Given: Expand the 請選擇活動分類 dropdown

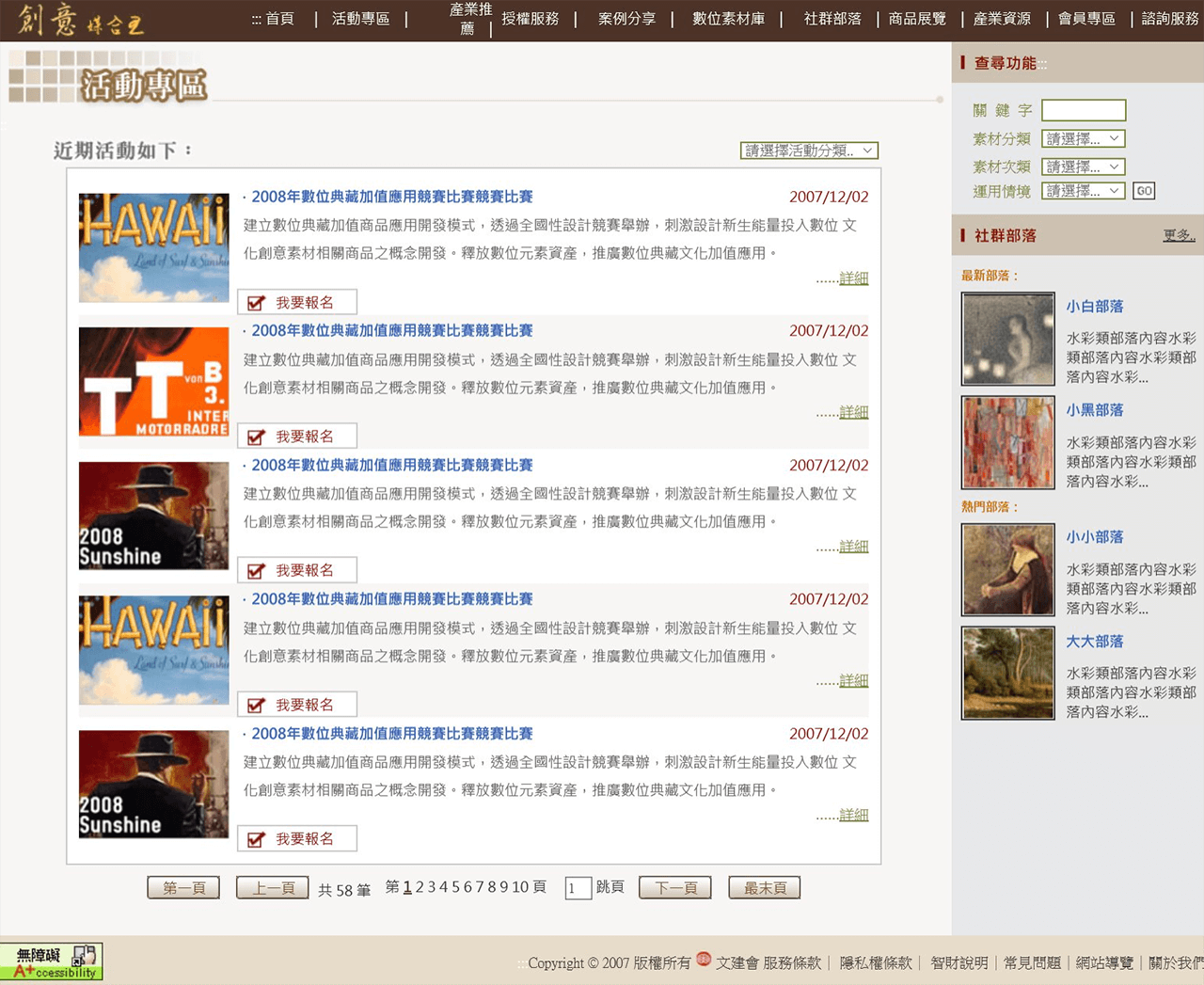Looking at the screenshot, I should [x=809, y=151].
